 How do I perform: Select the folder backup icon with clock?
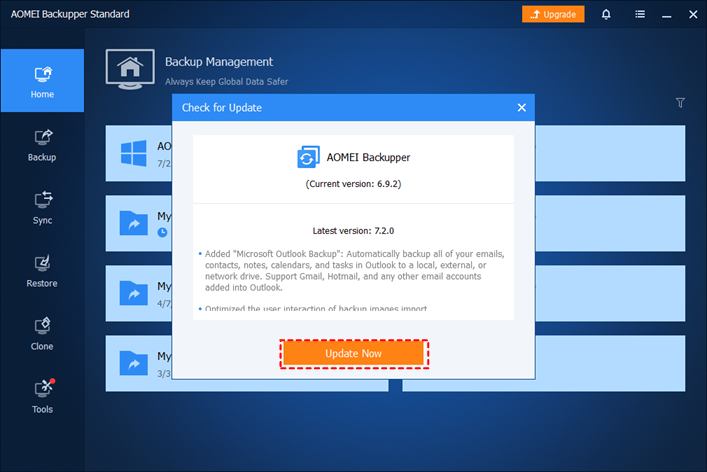[x=133, y=223]
